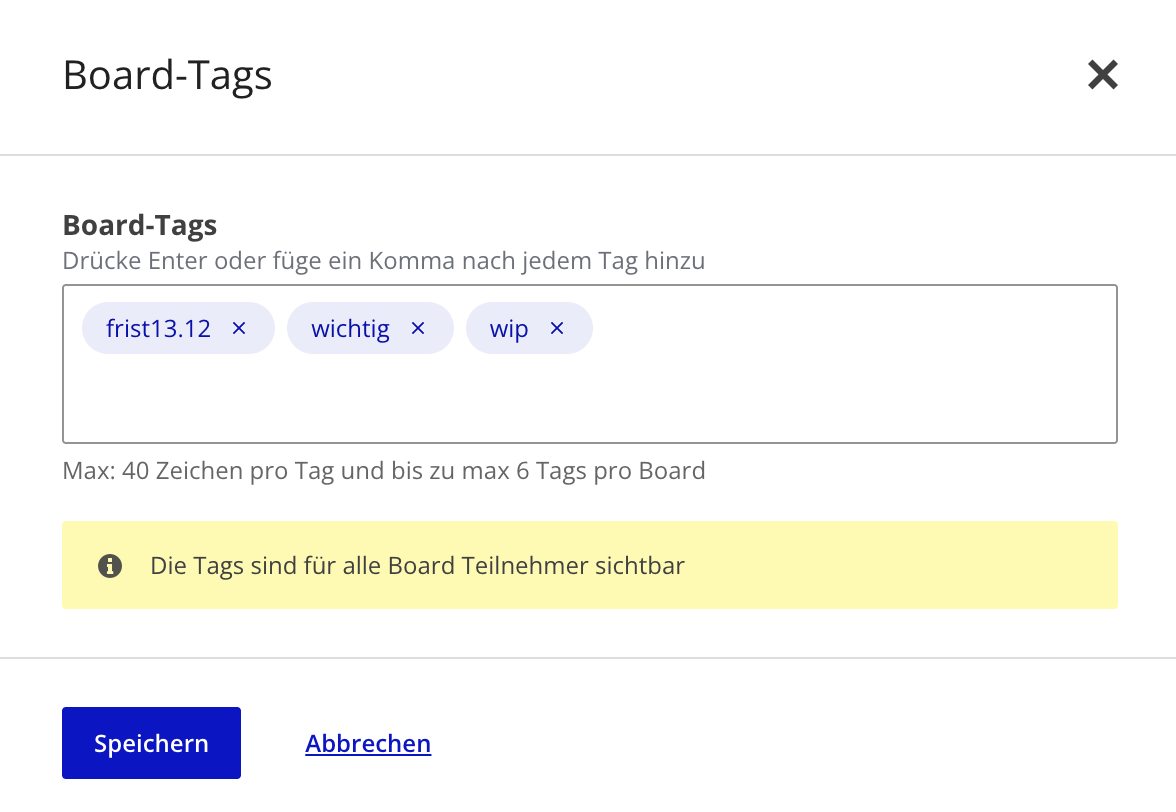Click the border of the tag entry box
Screen dimensions: 1176x812
tap(590, 286)
